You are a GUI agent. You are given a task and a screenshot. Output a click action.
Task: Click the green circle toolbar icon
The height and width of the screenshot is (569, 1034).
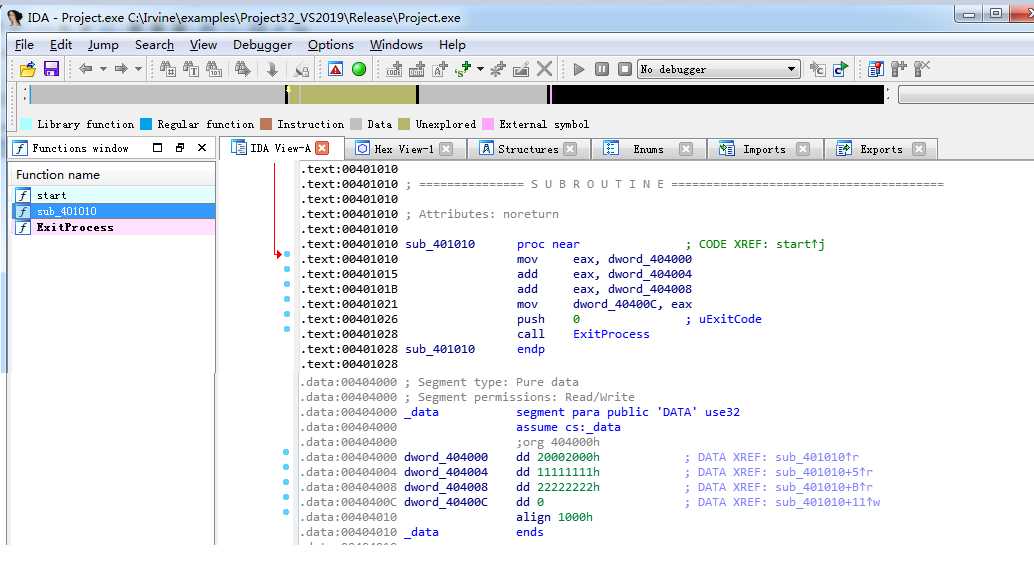click(359, 69)
